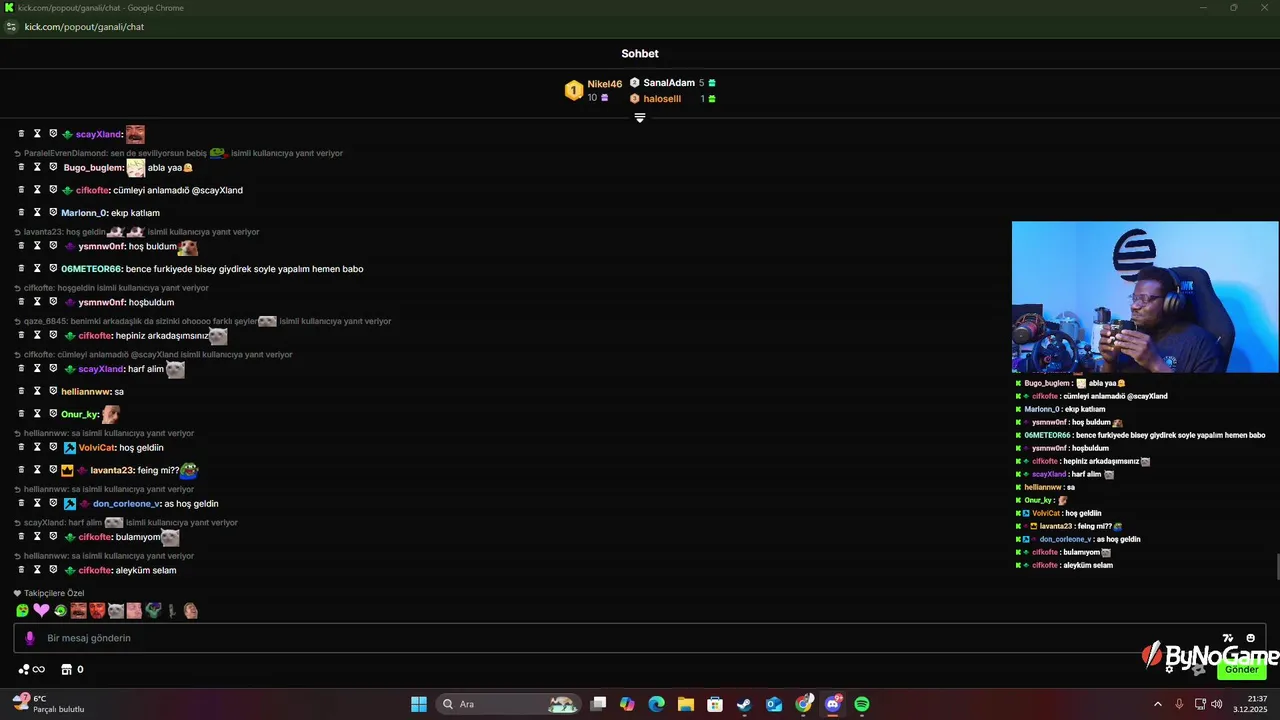
Task: Timeout lavanta23 with hourglass icon
Action: click(37, 469)
